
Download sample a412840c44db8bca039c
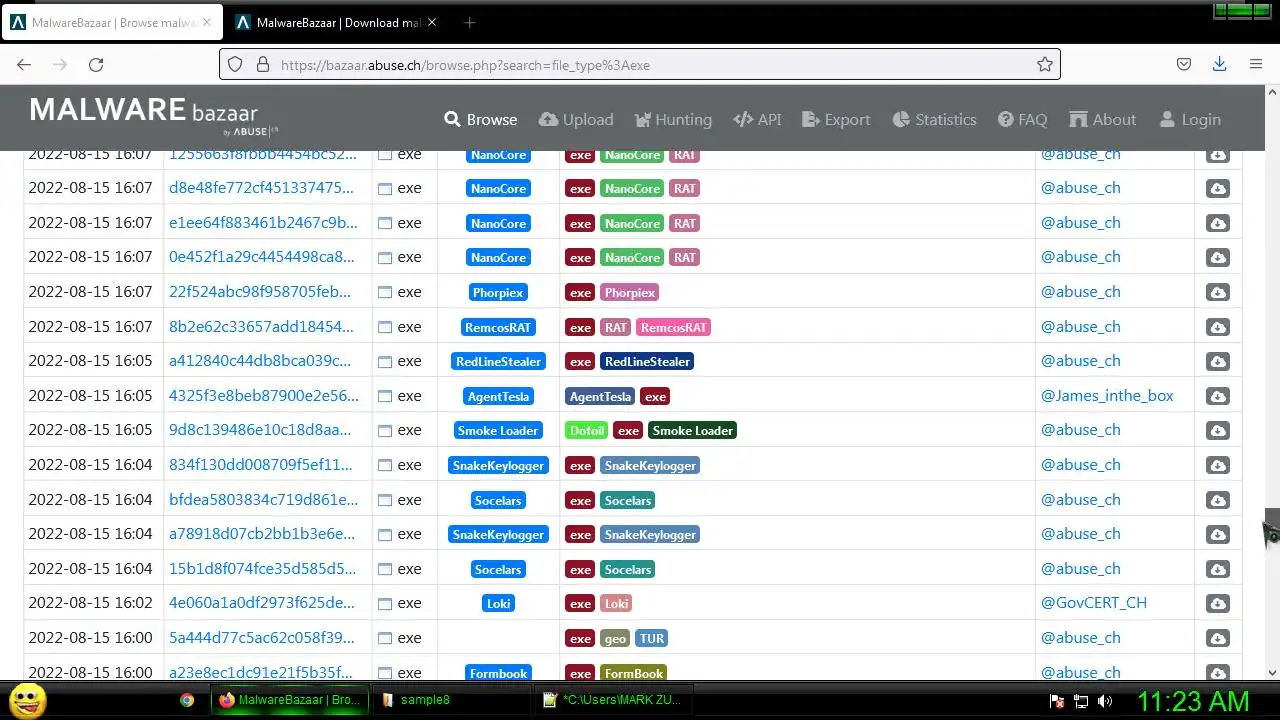coord(1217,361)
